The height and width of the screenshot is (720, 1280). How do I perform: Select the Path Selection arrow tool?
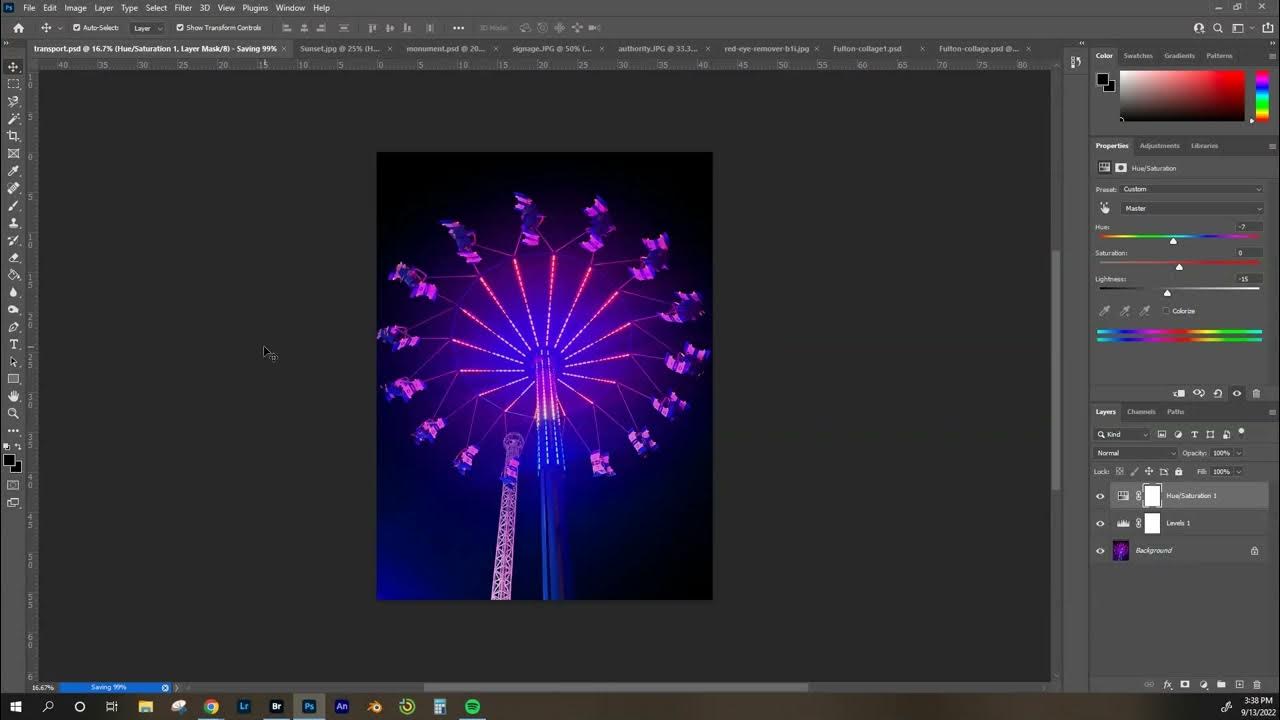click(x=13, y=362)
